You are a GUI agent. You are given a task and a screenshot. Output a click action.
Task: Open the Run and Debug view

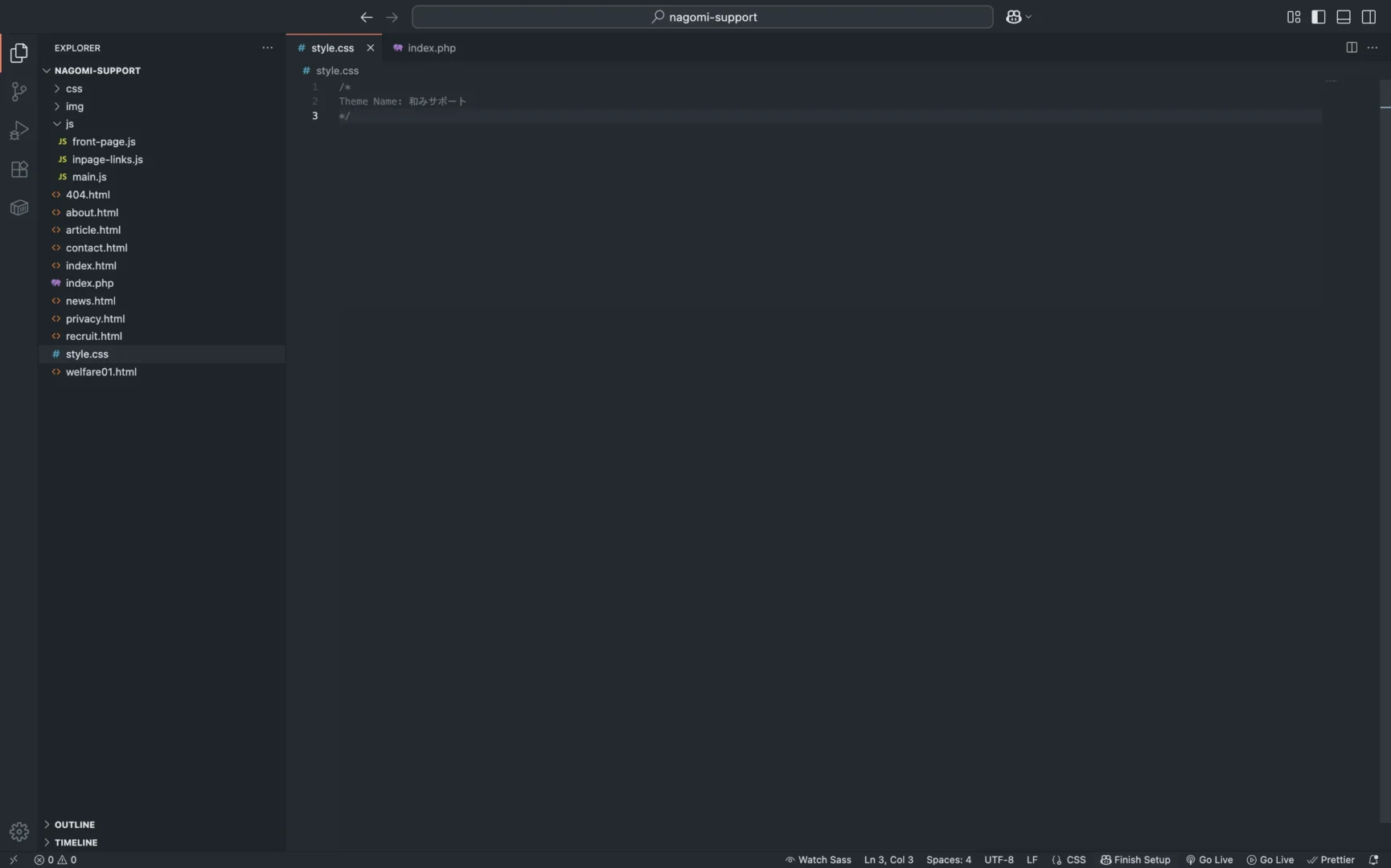(x=18, y=130)
